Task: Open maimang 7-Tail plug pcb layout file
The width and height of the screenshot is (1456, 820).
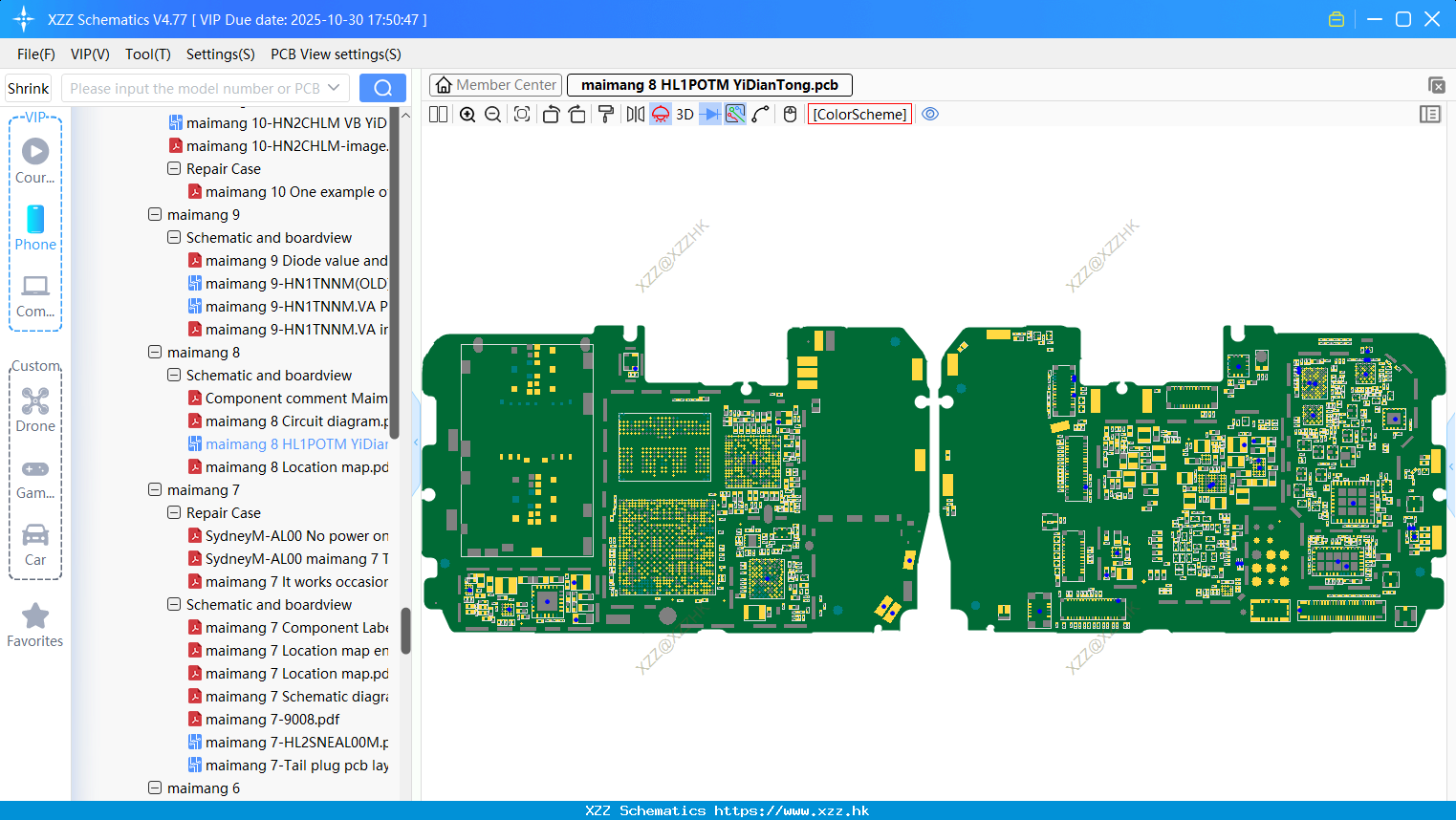Action: pos(288,766)
